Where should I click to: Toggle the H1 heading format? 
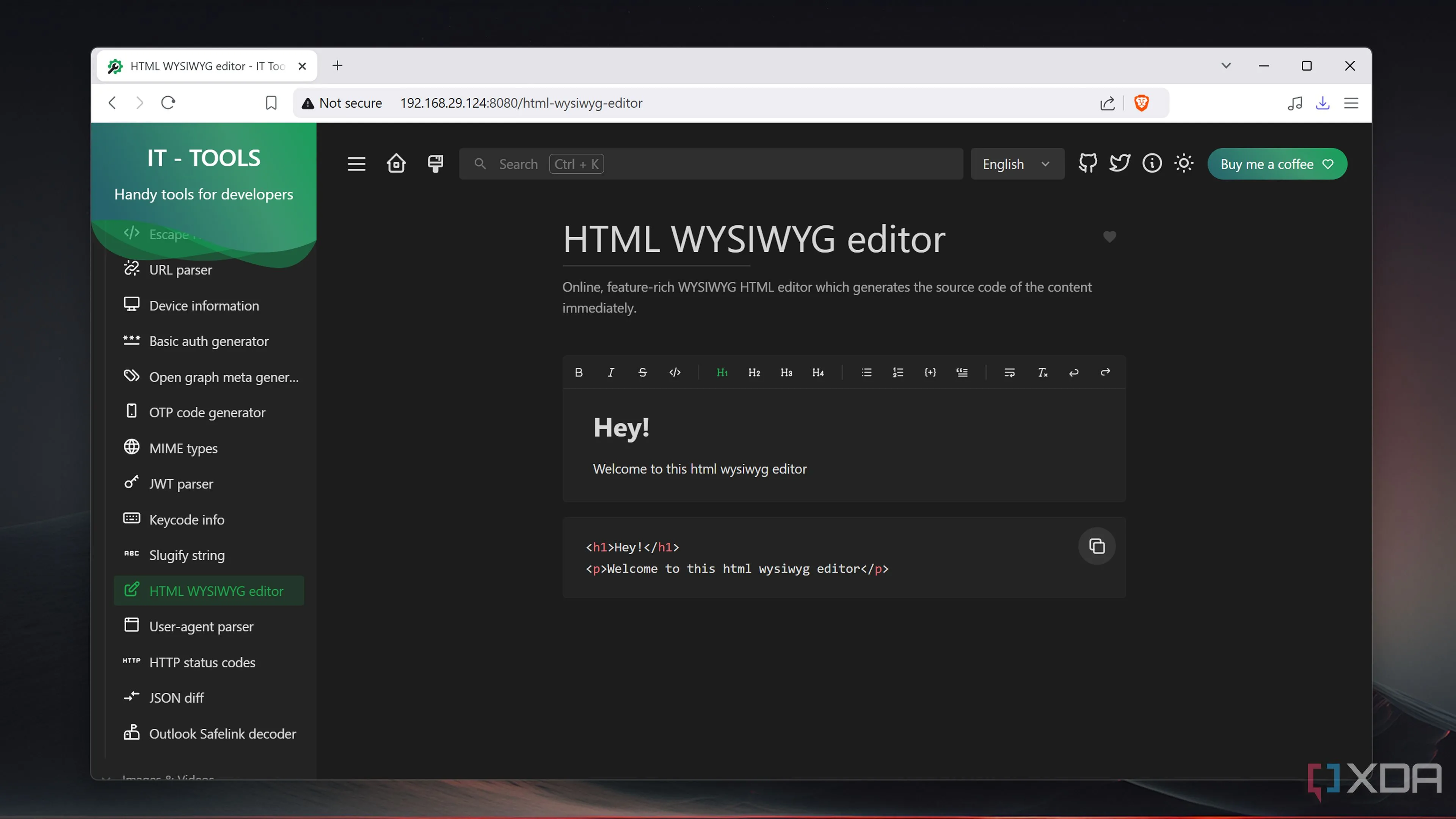(x=722, y=372)
